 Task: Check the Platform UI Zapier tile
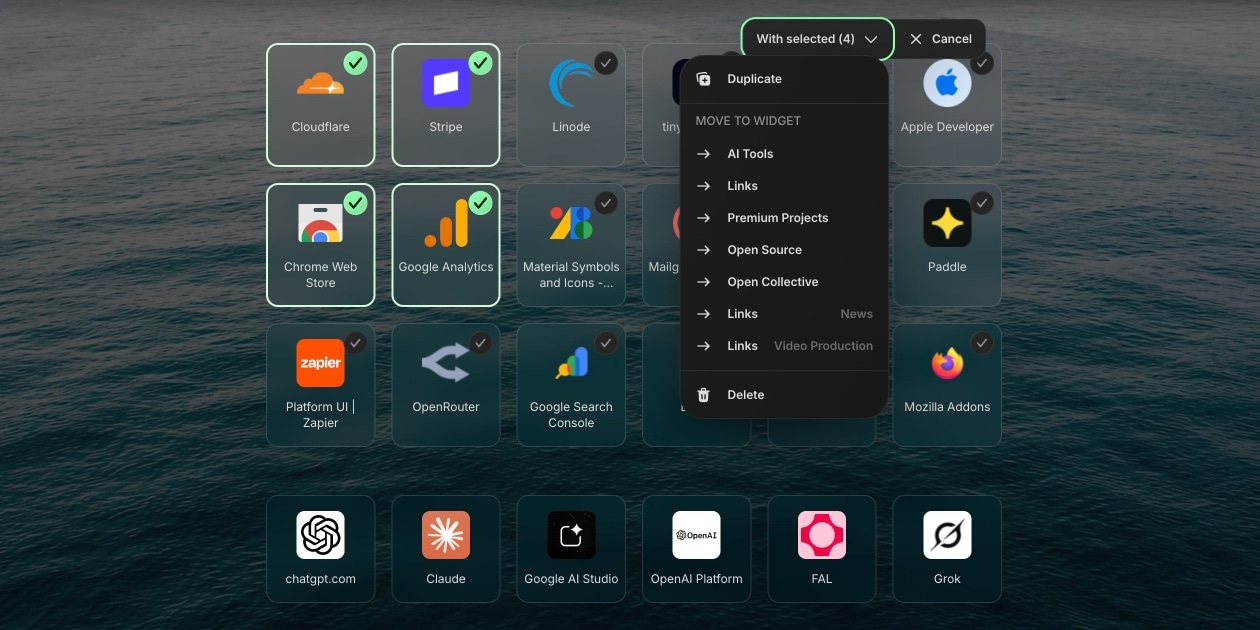[355, 343]
